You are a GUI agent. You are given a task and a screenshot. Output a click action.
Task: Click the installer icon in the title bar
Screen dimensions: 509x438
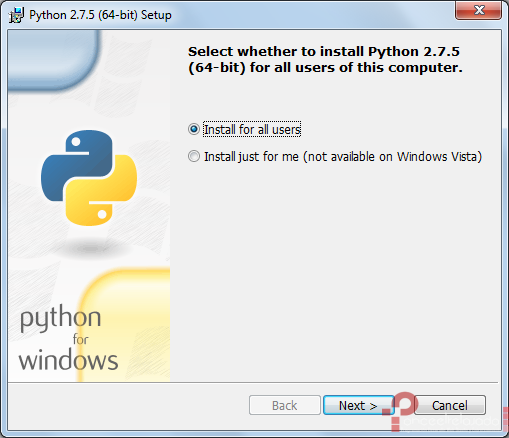coord(16,15)
